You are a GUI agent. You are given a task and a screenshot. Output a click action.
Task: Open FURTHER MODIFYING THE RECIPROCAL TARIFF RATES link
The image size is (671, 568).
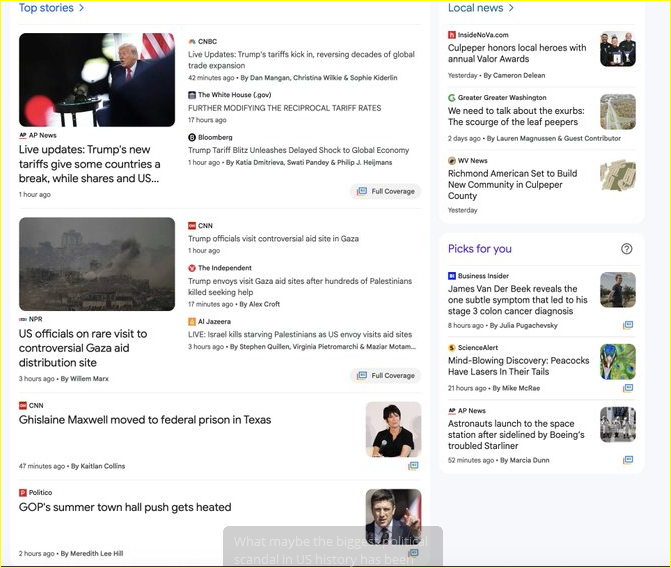285,108
